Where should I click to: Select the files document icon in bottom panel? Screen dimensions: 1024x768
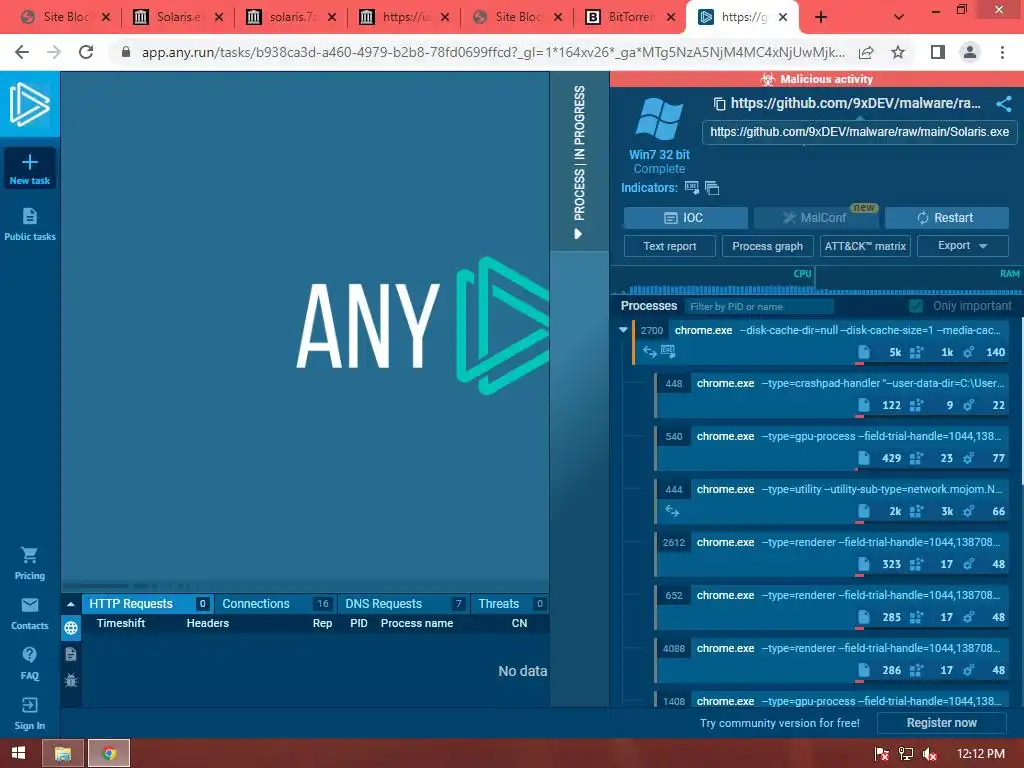(71, 654)
